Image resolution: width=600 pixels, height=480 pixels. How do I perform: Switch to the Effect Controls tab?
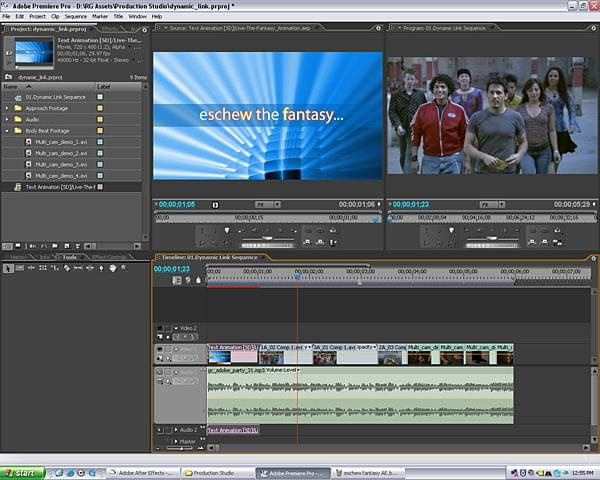pyautogui.click(x=112, y=257)
